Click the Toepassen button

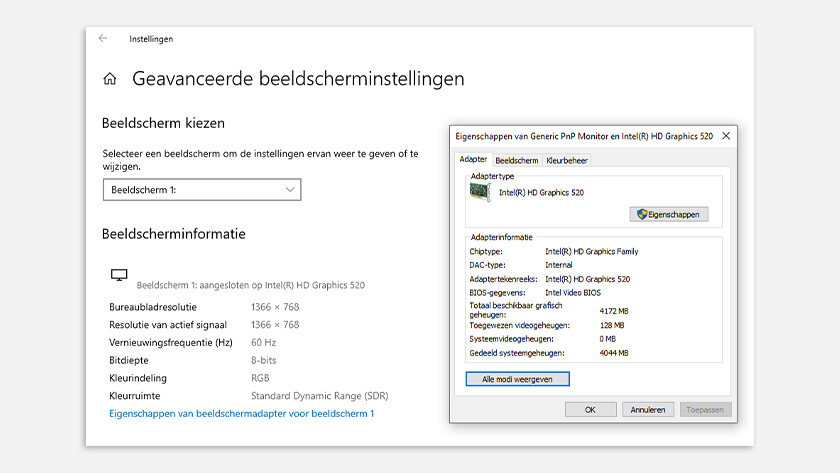pyautogui.click(x=706, y=409)
